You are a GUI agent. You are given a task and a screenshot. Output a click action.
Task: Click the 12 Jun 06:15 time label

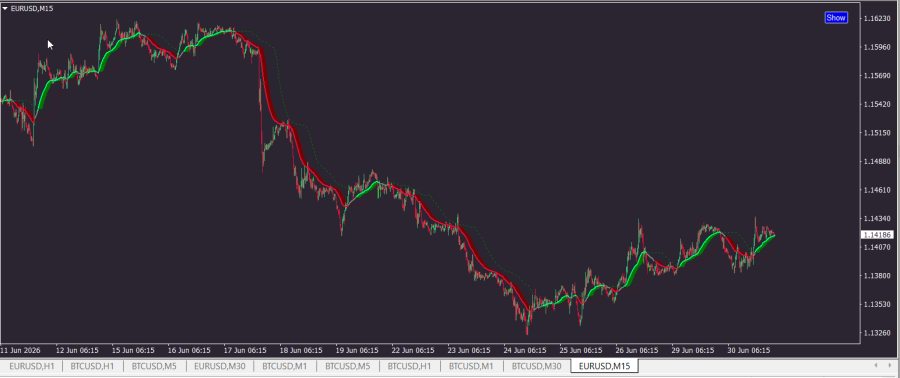(77, 350)
